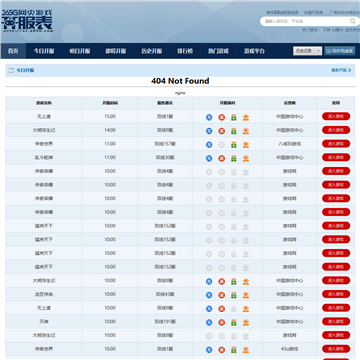Click the game name 血饮传说
This screenshot has width=360, height=360.
44,294
